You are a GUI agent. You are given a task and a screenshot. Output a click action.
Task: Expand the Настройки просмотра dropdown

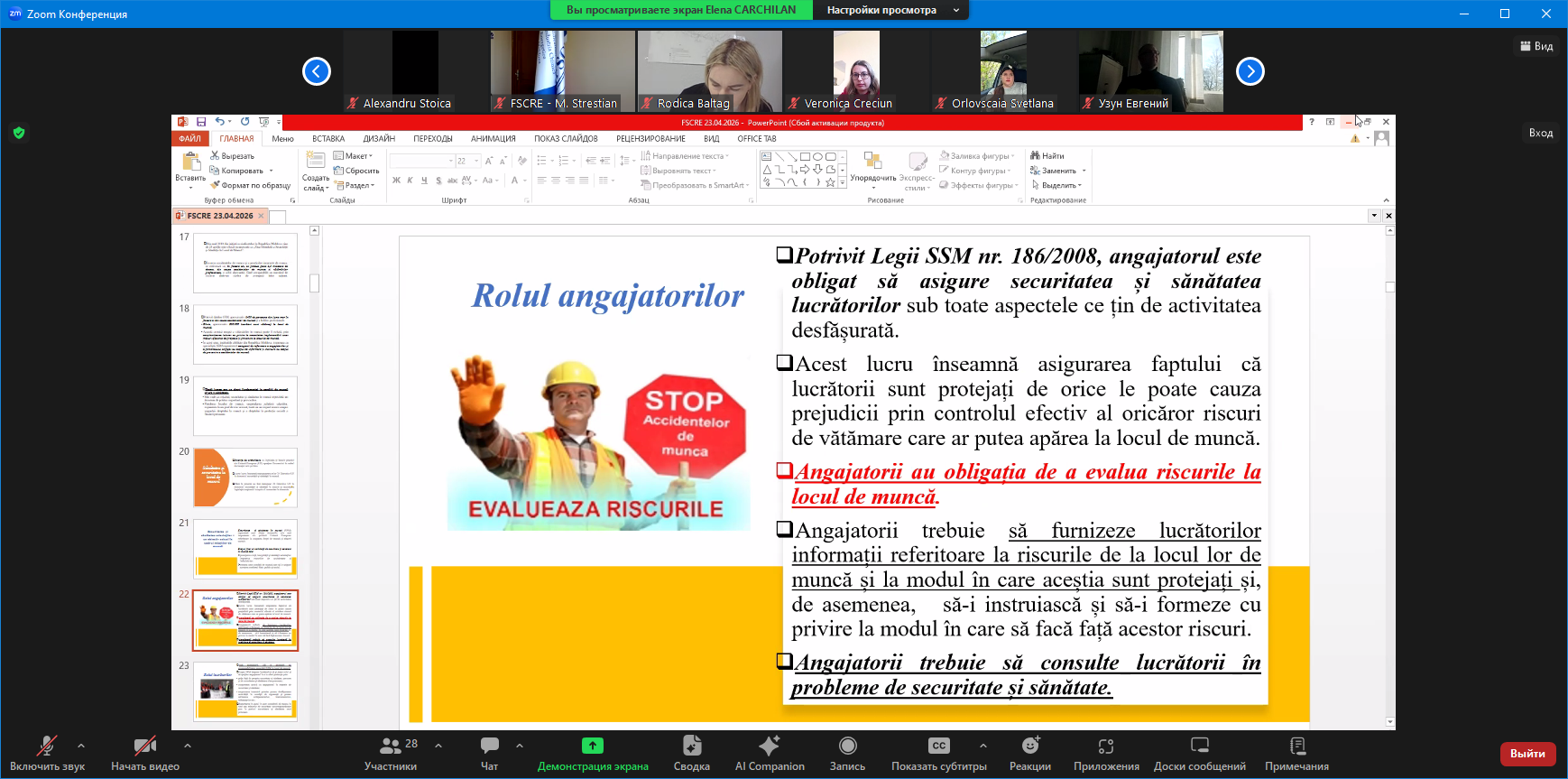(x=890, y=10)
